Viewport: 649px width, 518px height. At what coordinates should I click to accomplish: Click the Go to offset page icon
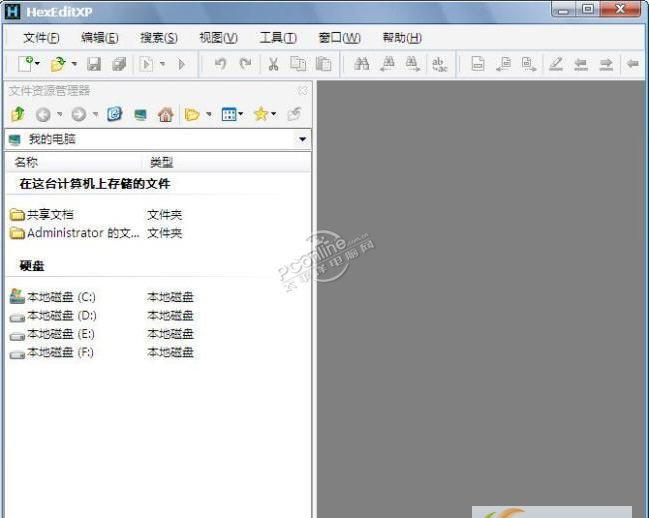click(x=478, y=64)
